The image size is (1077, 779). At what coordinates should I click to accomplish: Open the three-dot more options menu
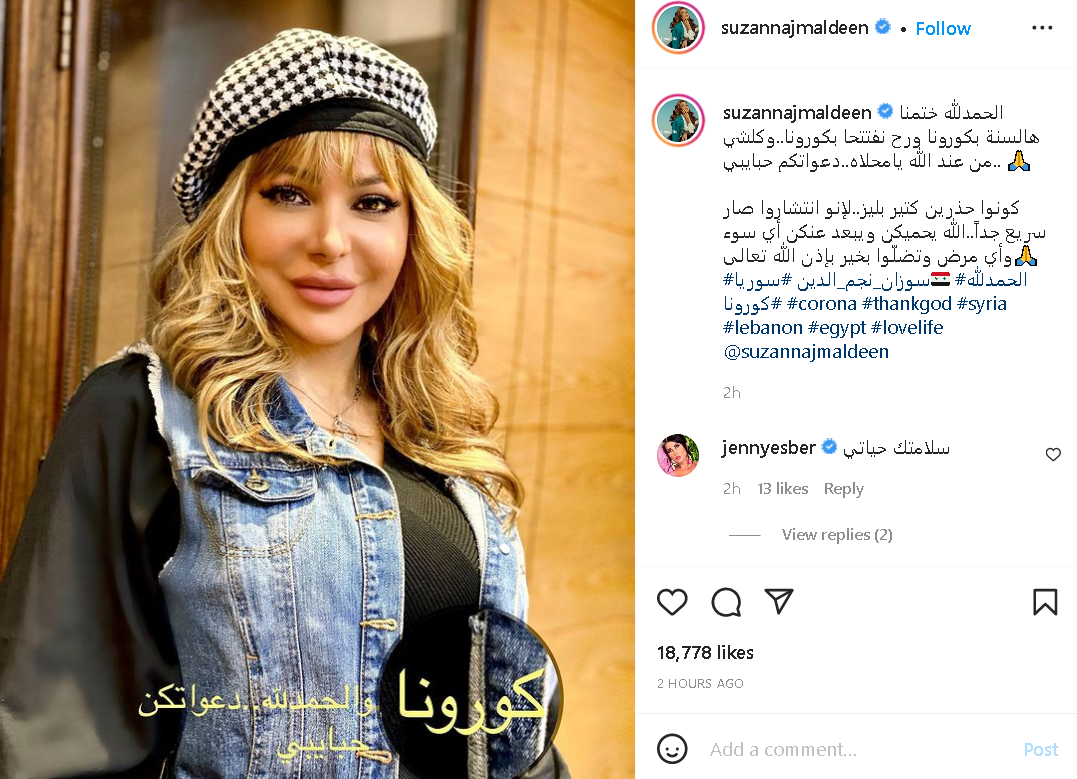[1042, 27]
